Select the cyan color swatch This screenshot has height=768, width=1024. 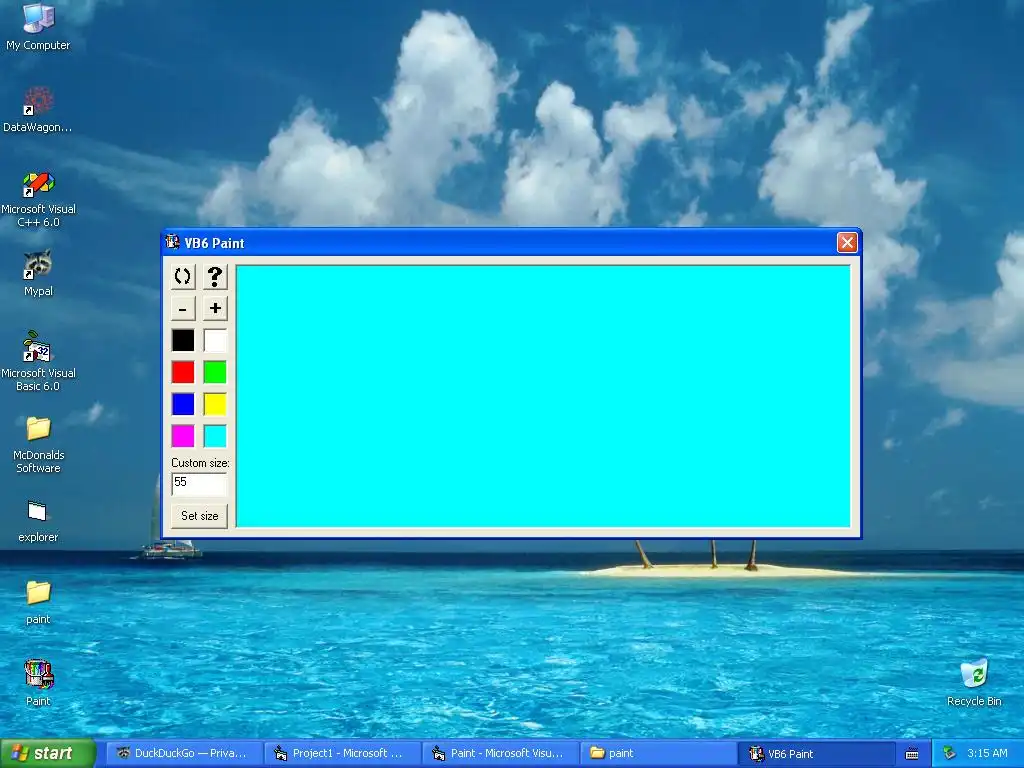pos(215,436)
